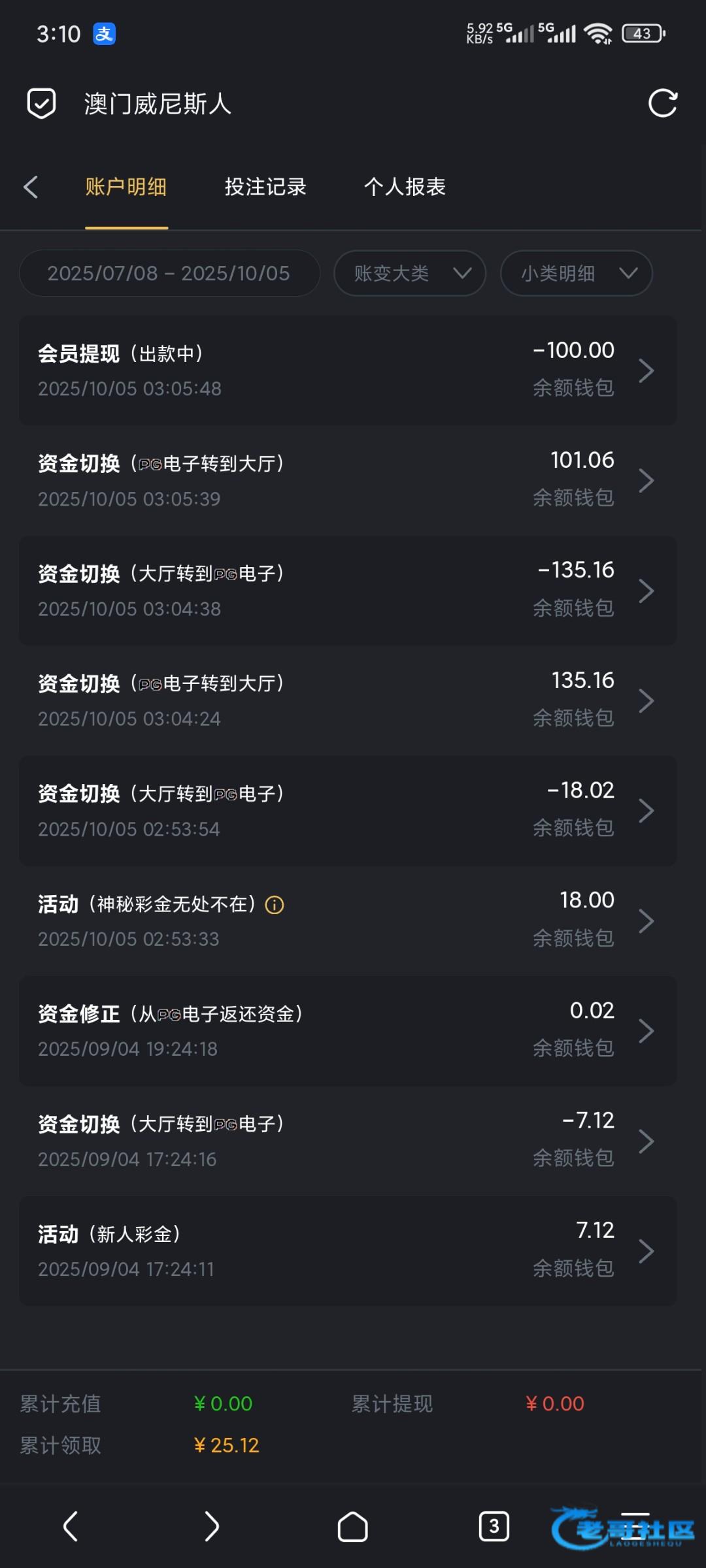The width and height of the screenshot is (706, 1568).
Task: Tap the refresh icon at top right
Action: tap(662, 103)
